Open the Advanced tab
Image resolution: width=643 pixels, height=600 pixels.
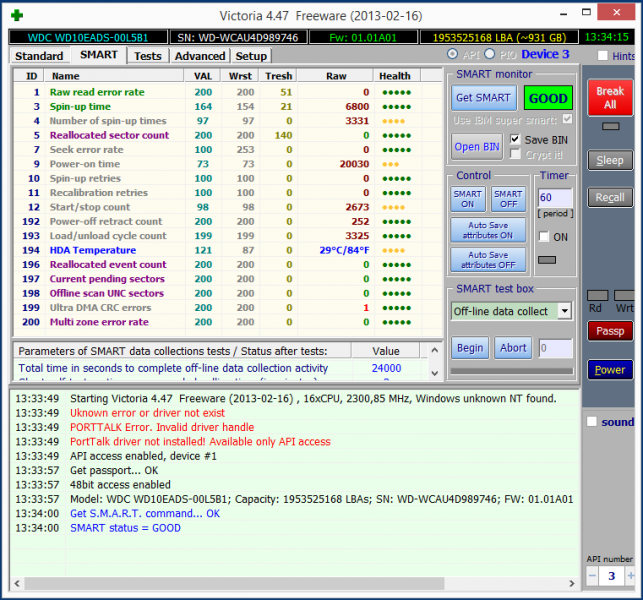tap(200, 56)
